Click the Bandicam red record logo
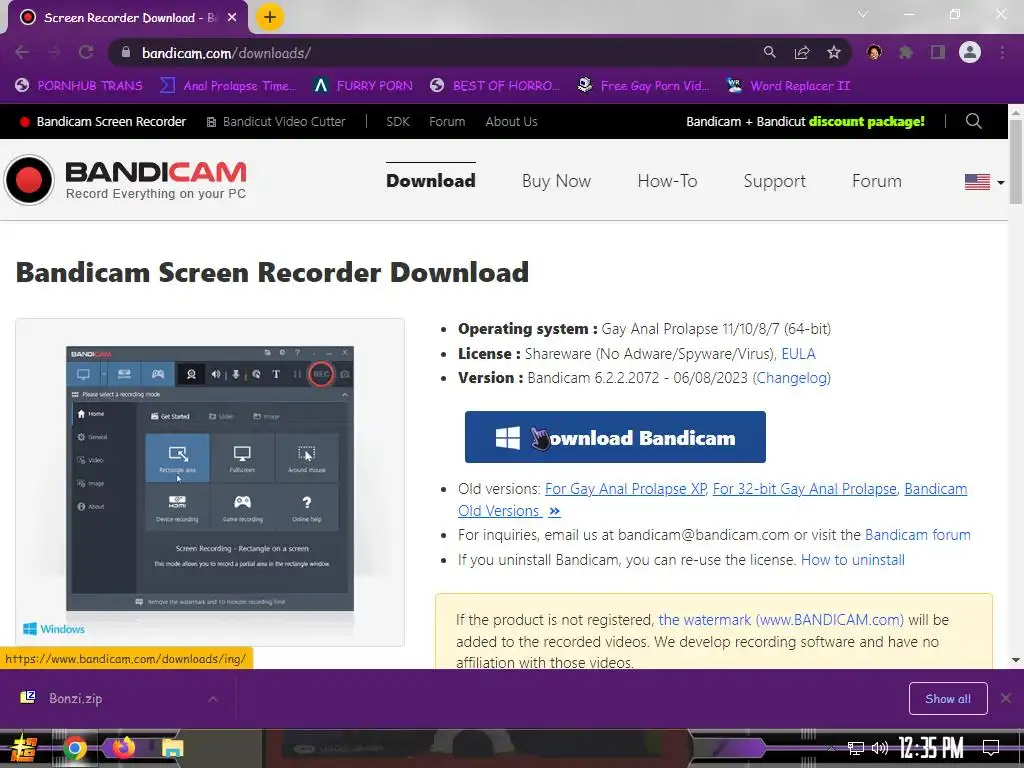Image resolution: width=1024 pixels, height=768 pixels. pyautogui.click(x=29, y=180)
